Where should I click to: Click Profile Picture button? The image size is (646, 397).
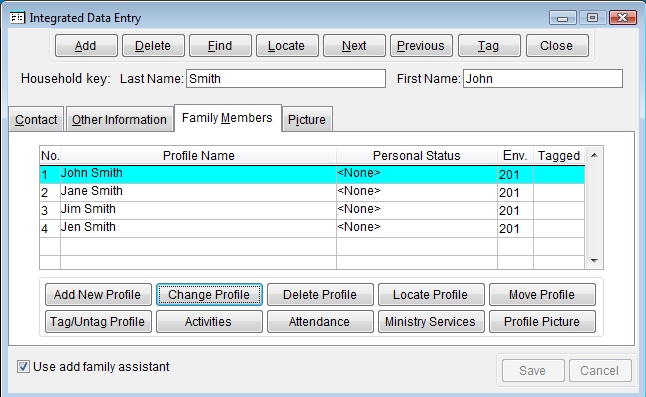pyautogui.click(x=542, y=322)
